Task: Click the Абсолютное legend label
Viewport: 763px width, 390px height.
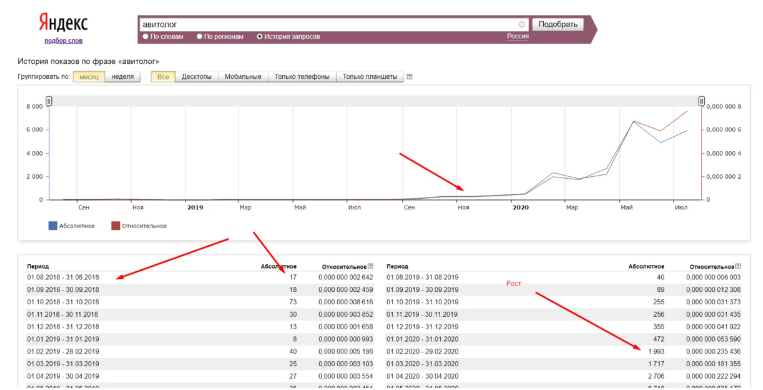Action: (x=77, y=226)
